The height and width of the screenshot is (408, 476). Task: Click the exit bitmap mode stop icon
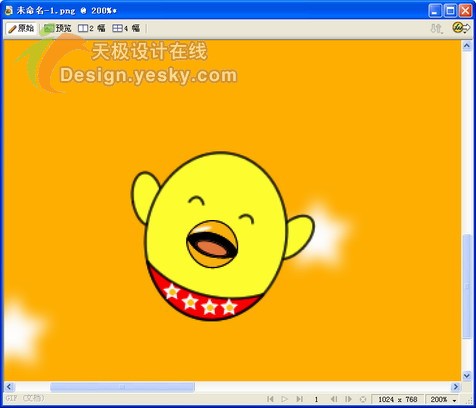pos(363,399)
